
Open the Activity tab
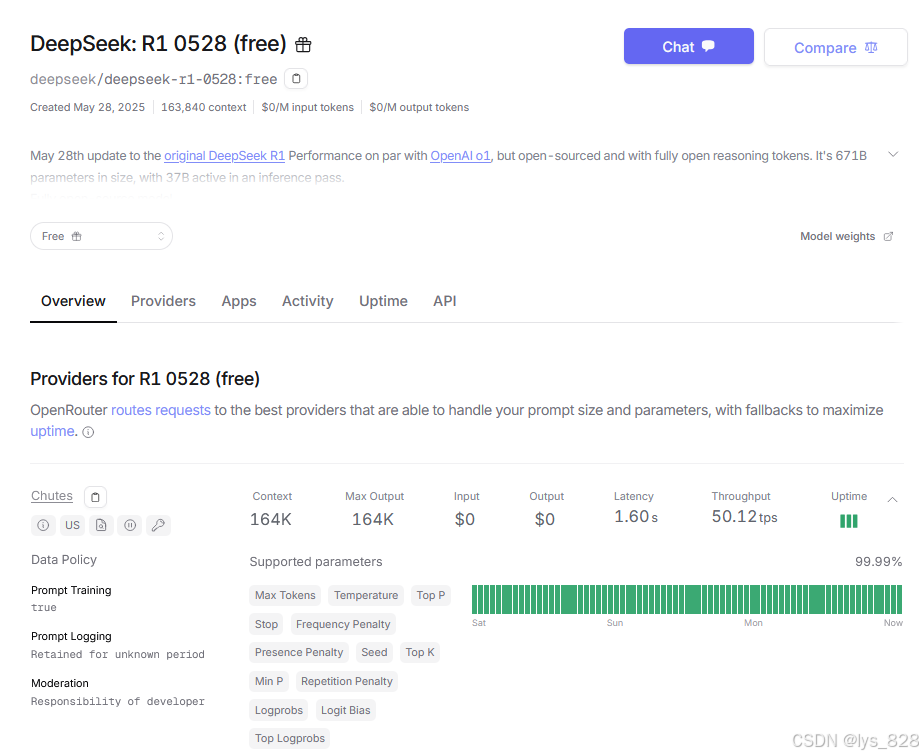307,301
